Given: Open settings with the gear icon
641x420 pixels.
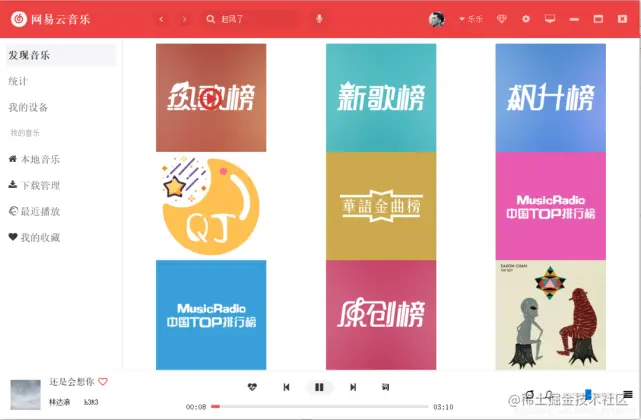Looking at the screenshot, I should pyautogui.click(x=526, y=19).
